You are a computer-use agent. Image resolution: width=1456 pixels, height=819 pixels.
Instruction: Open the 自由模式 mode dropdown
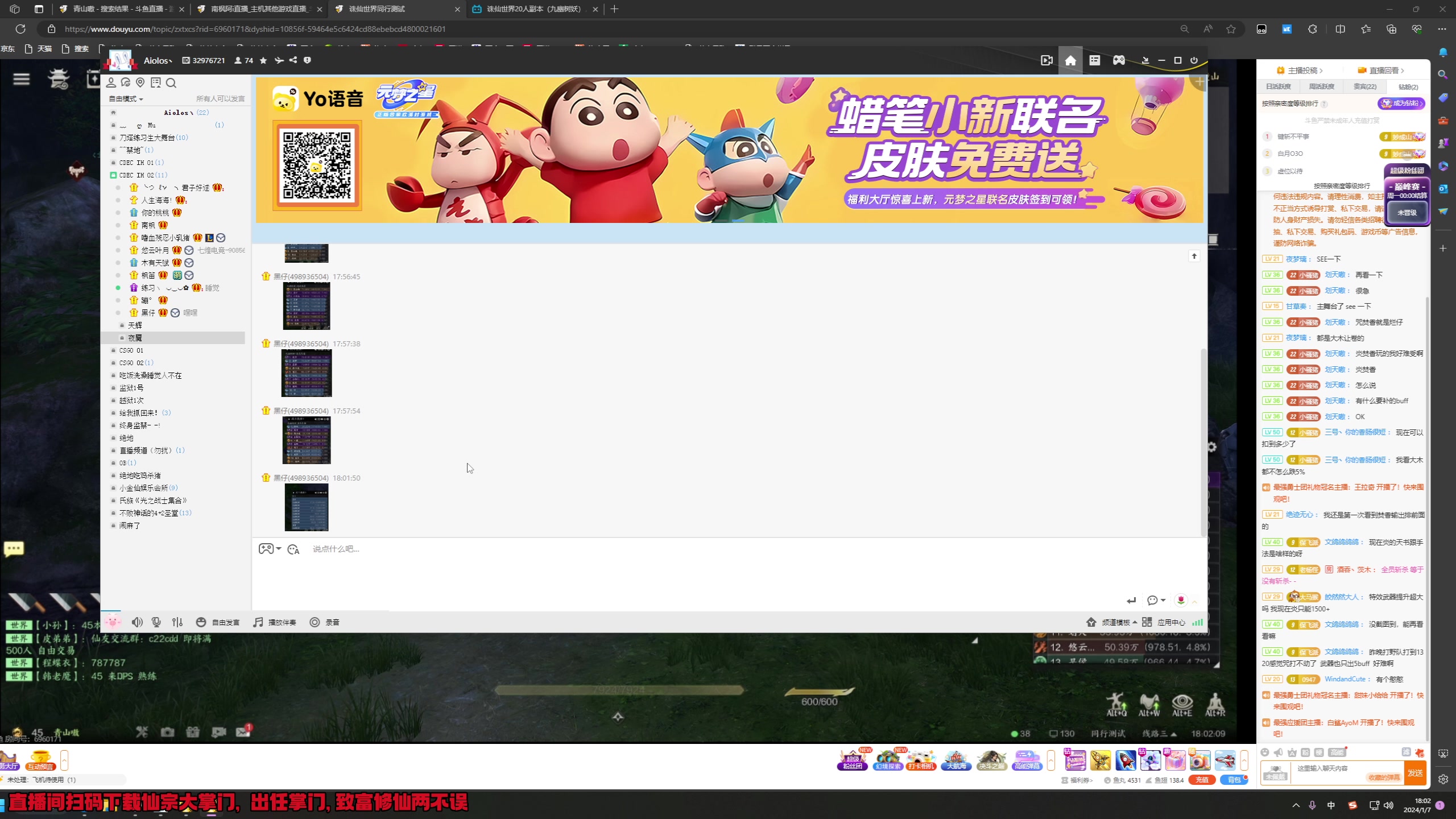tap(126, 99)
